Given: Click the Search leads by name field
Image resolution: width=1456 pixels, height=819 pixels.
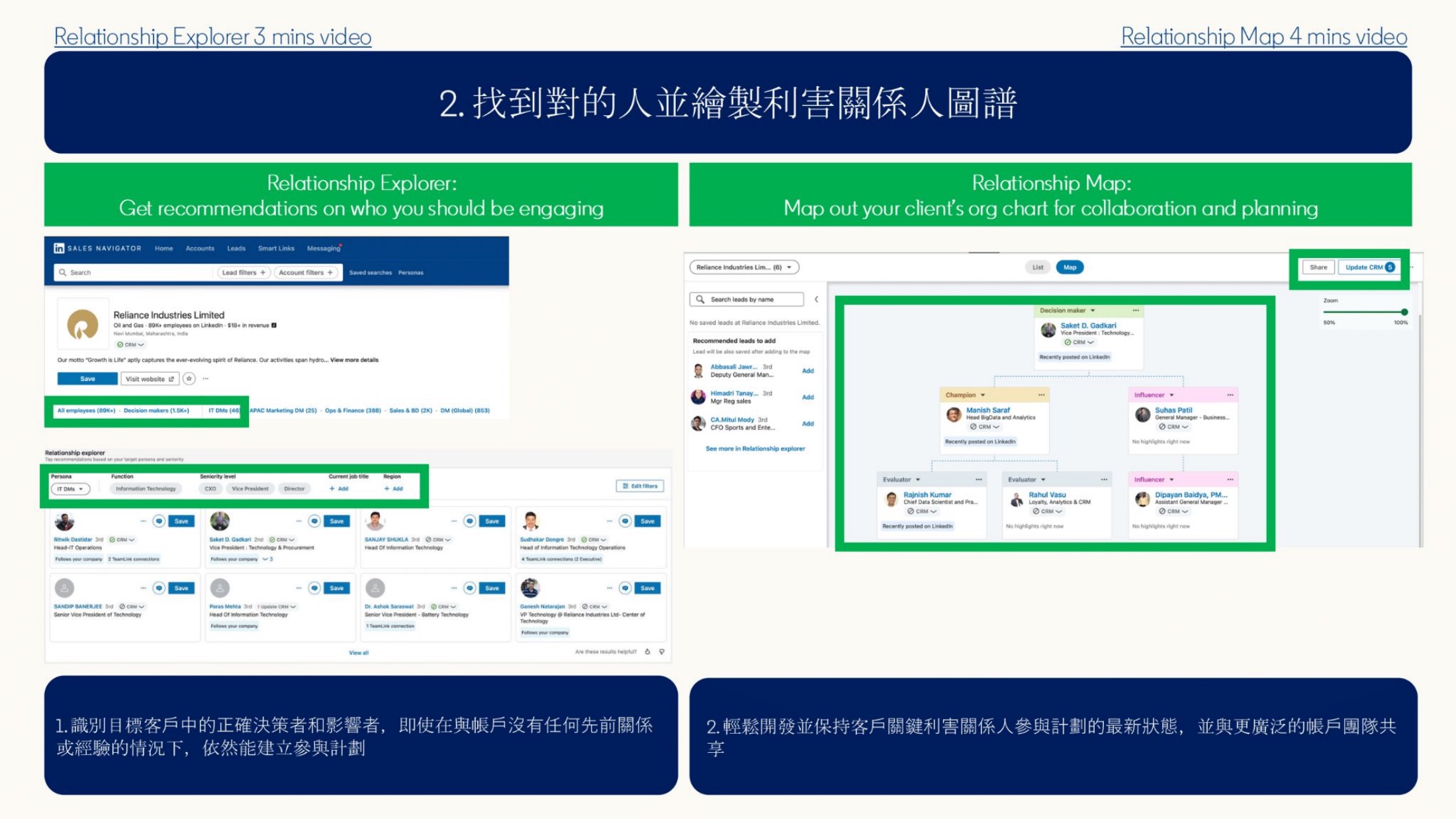Looking at the screenshot, I should pos(747,300).
